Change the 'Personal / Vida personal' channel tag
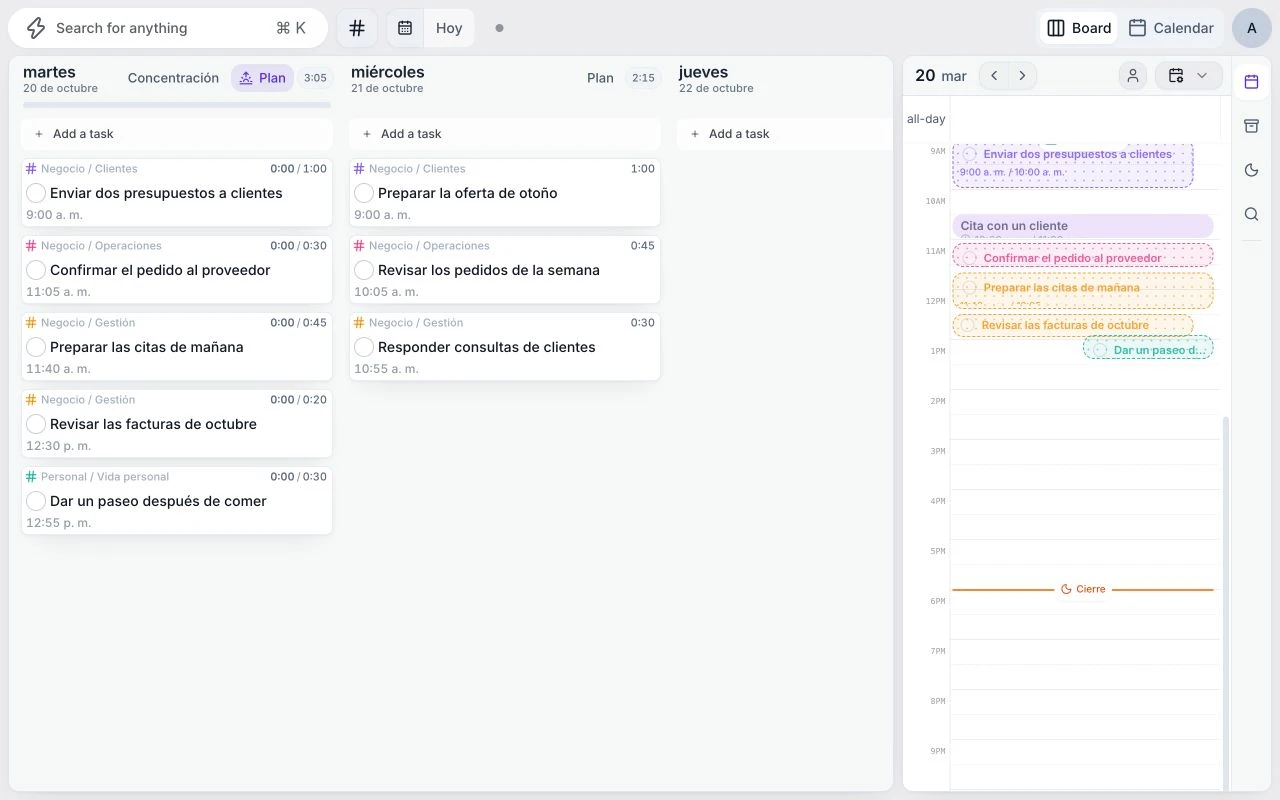Viewport: 1280px width, 800px height. pos(97,477)
